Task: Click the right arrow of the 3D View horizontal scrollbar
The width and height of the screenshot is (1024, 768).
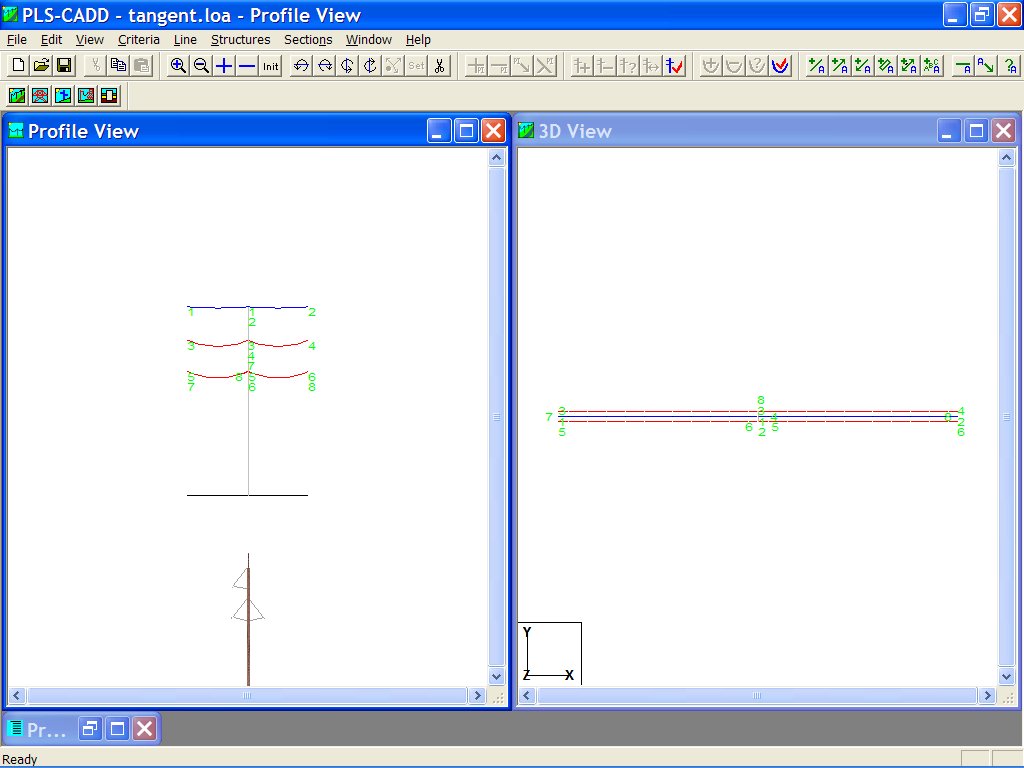Action: click(988, 695)
